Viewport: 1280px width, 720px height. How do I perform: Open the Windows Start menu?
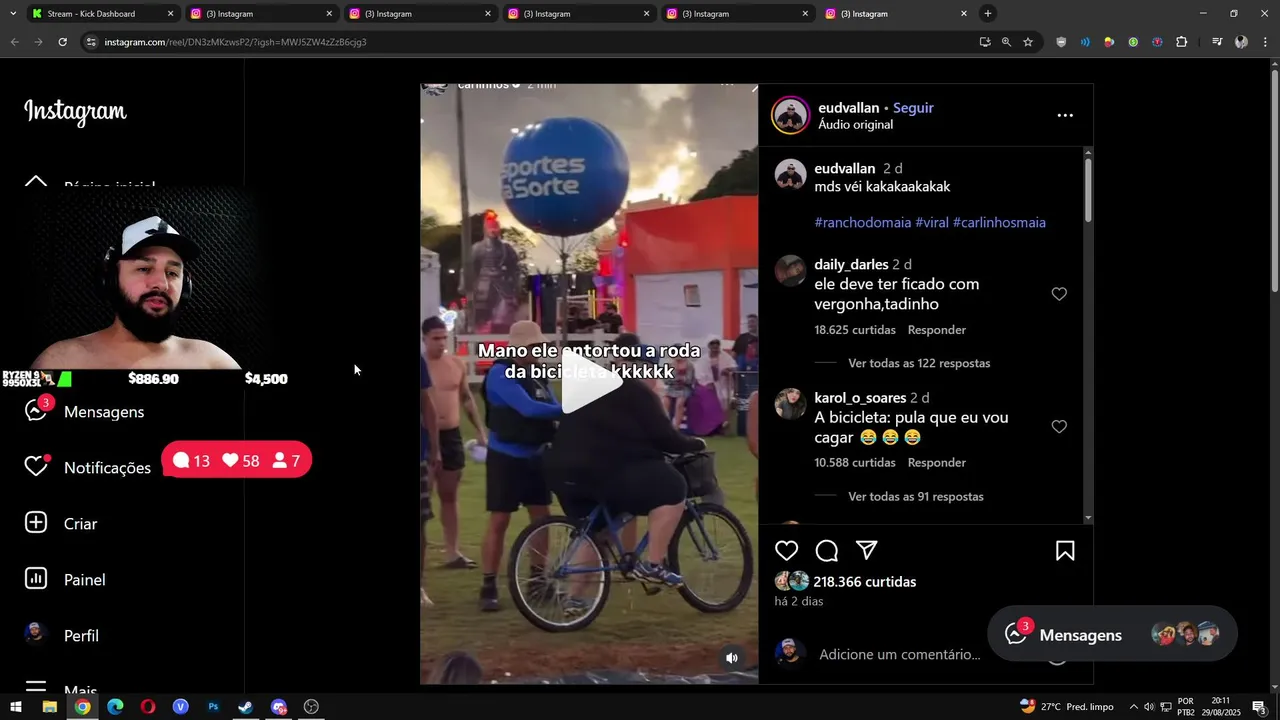[16, 707]
